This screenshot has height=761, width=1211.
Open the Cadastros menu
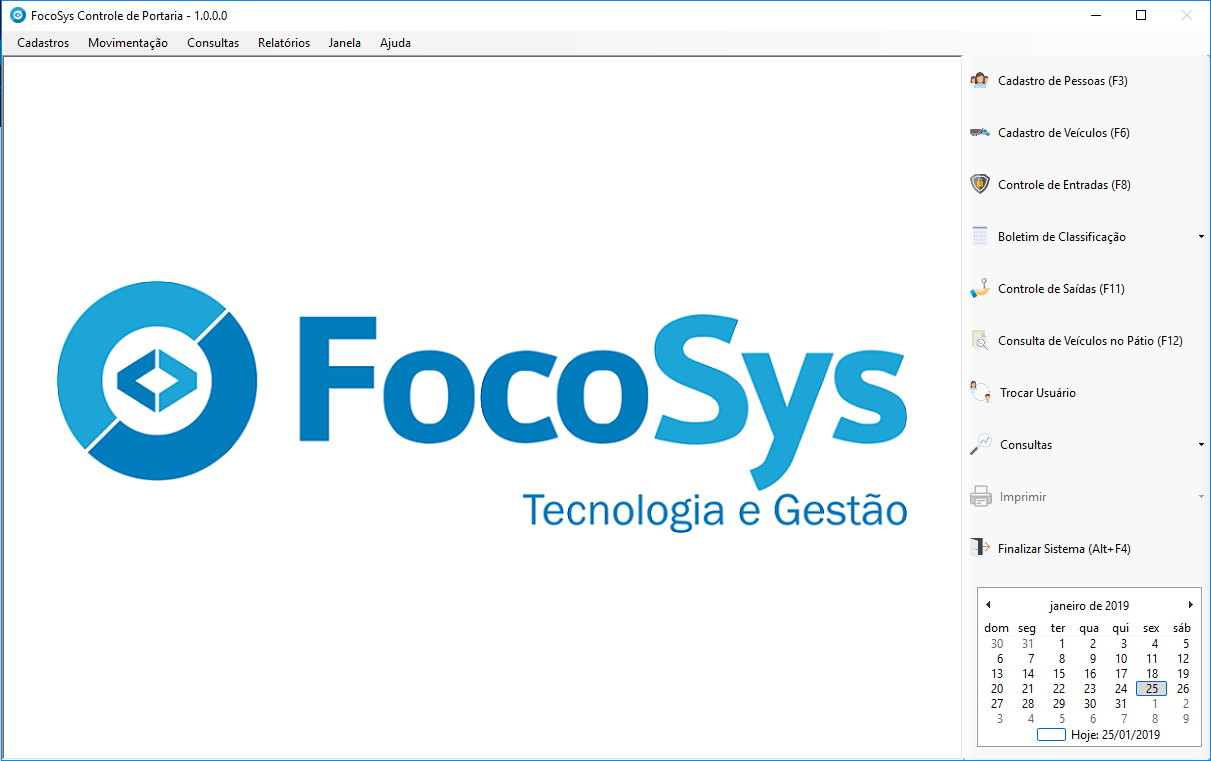(x=43, y=43)
